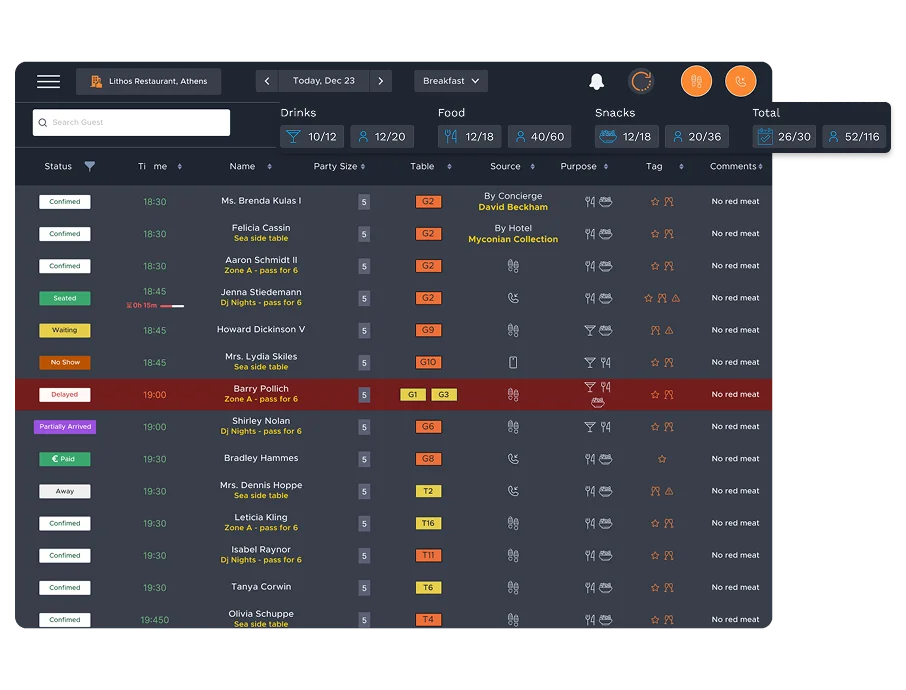
Task: Click cocktail purpose icon for Howard Dickinson V
Action: 590,331
